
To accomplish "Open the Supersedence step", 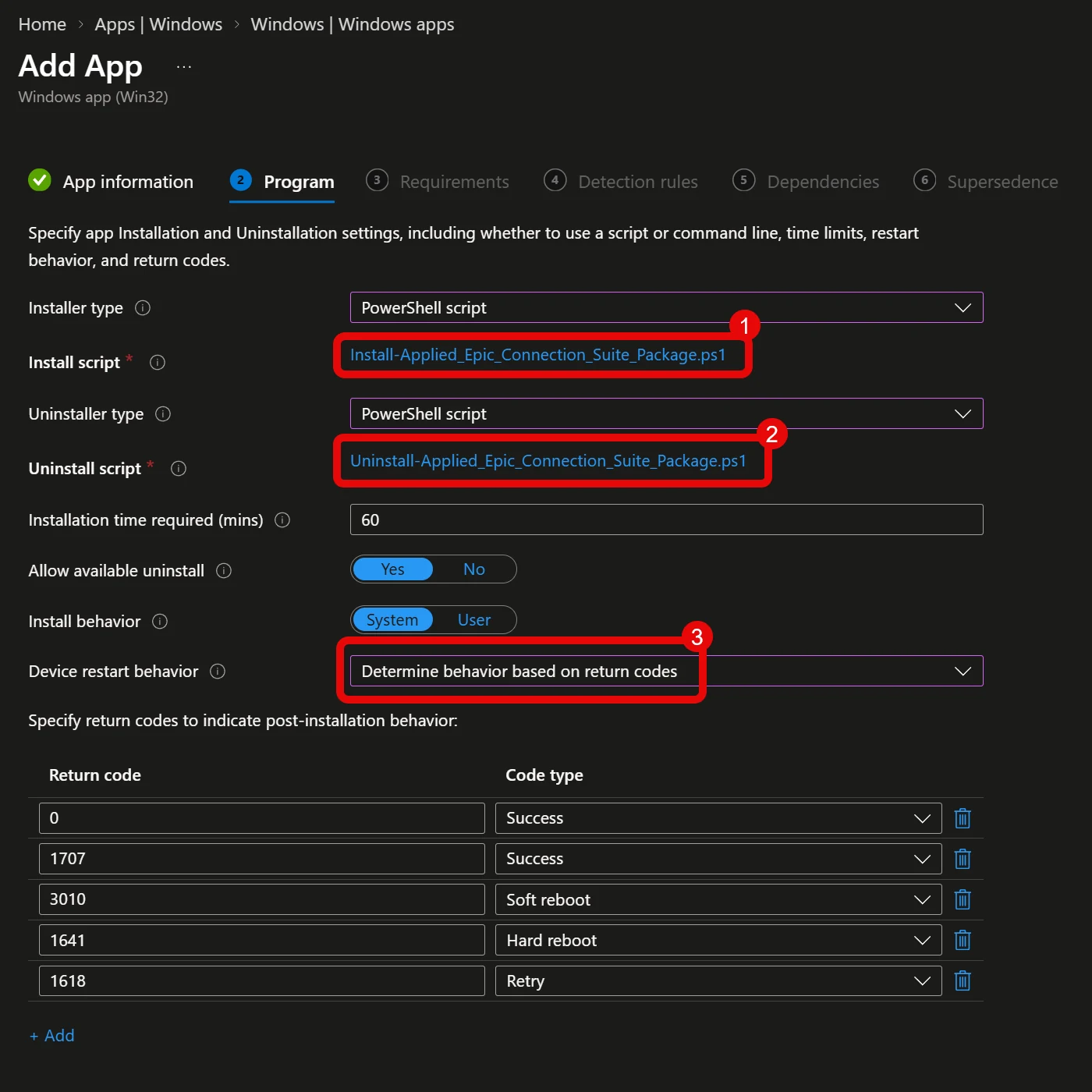I will click(x=986, y=182).
